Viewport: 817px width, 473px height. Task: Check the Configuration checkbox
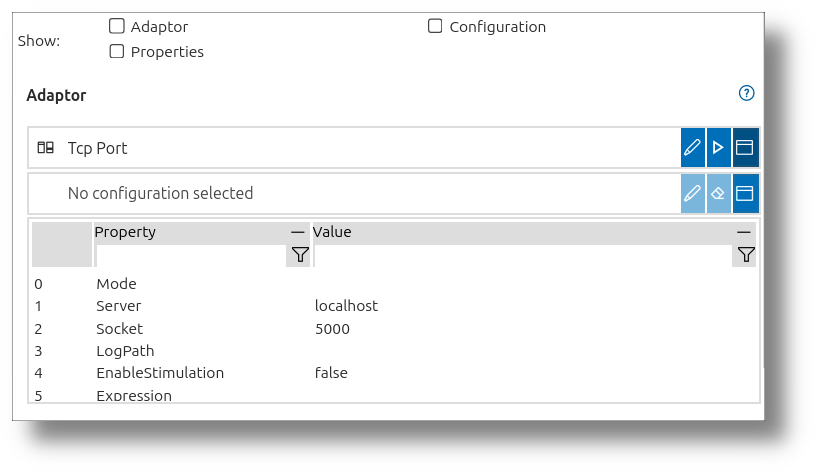pos(435,26)
